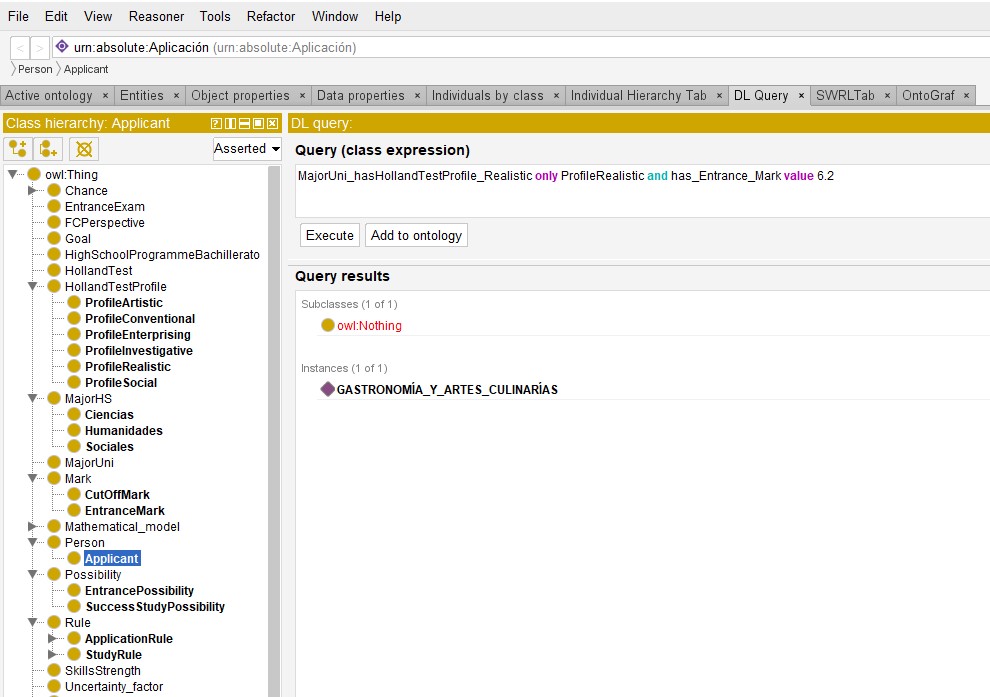This screenshot has height=697, width=990.
Task: Click the Add to ontology button
Action: tap(416, 235)
